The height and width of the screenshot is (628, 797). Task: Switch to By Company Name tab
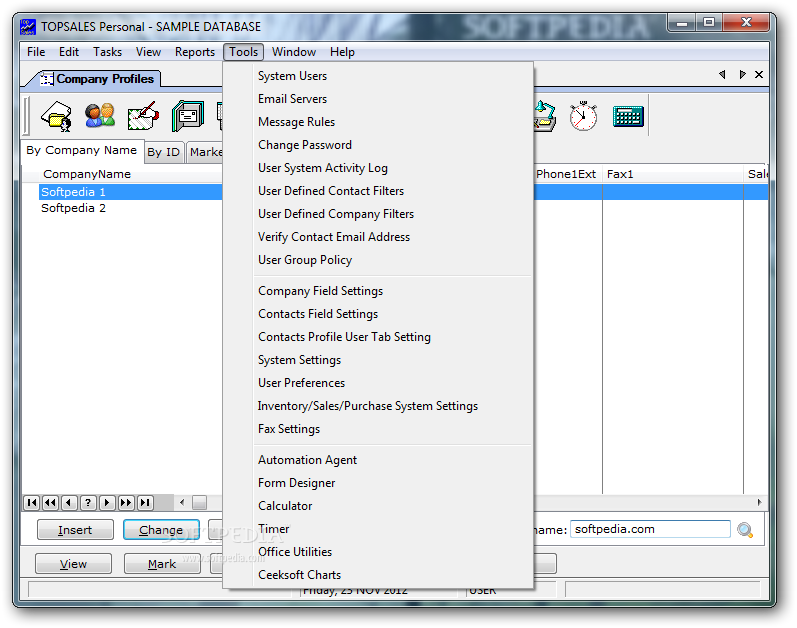click(x=82, y=150)
